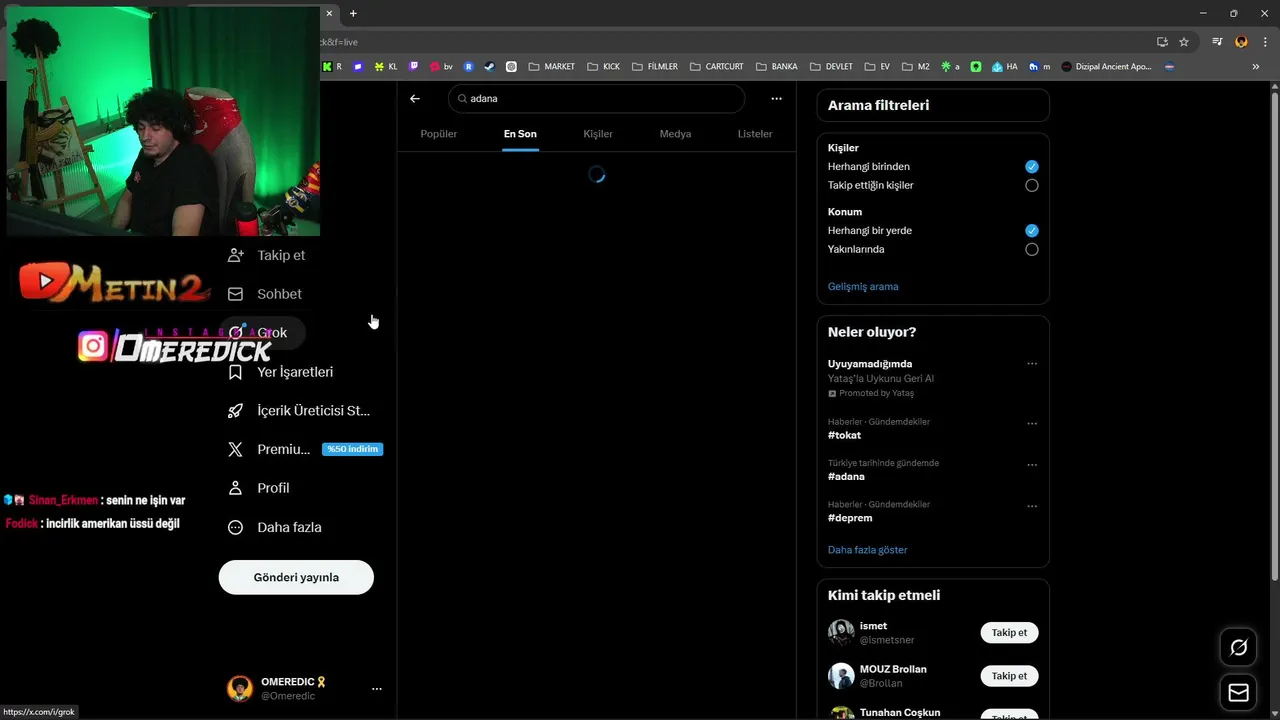Open the Uyuyamadığımda promoted trend
This screenshot has height=720, width=1280.
coord(870,364)
